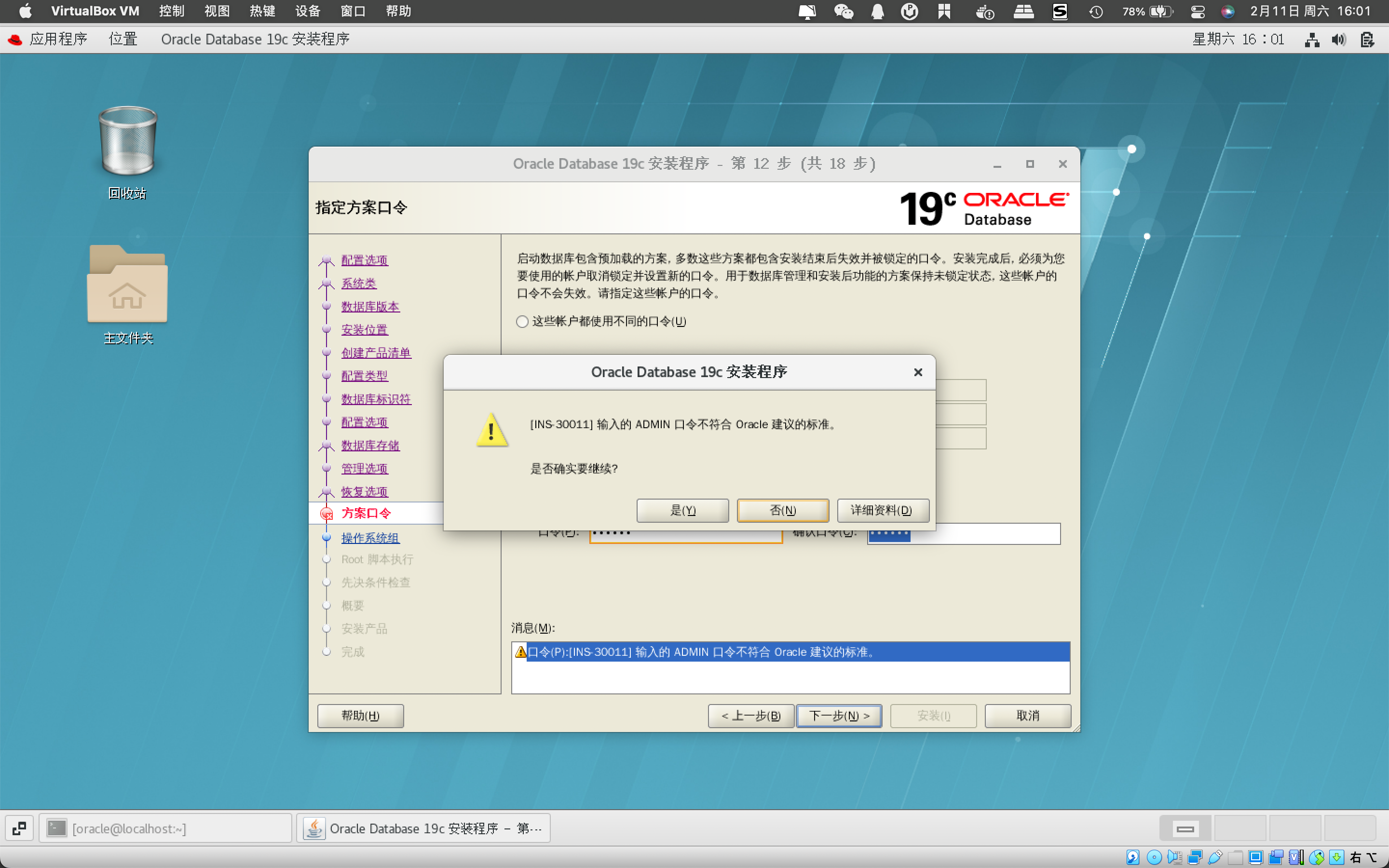The width and height of the screenshot is (1389, 868).
Task: Open the first 配置选项 step in the sidebar
Action: tap(365, 260)
